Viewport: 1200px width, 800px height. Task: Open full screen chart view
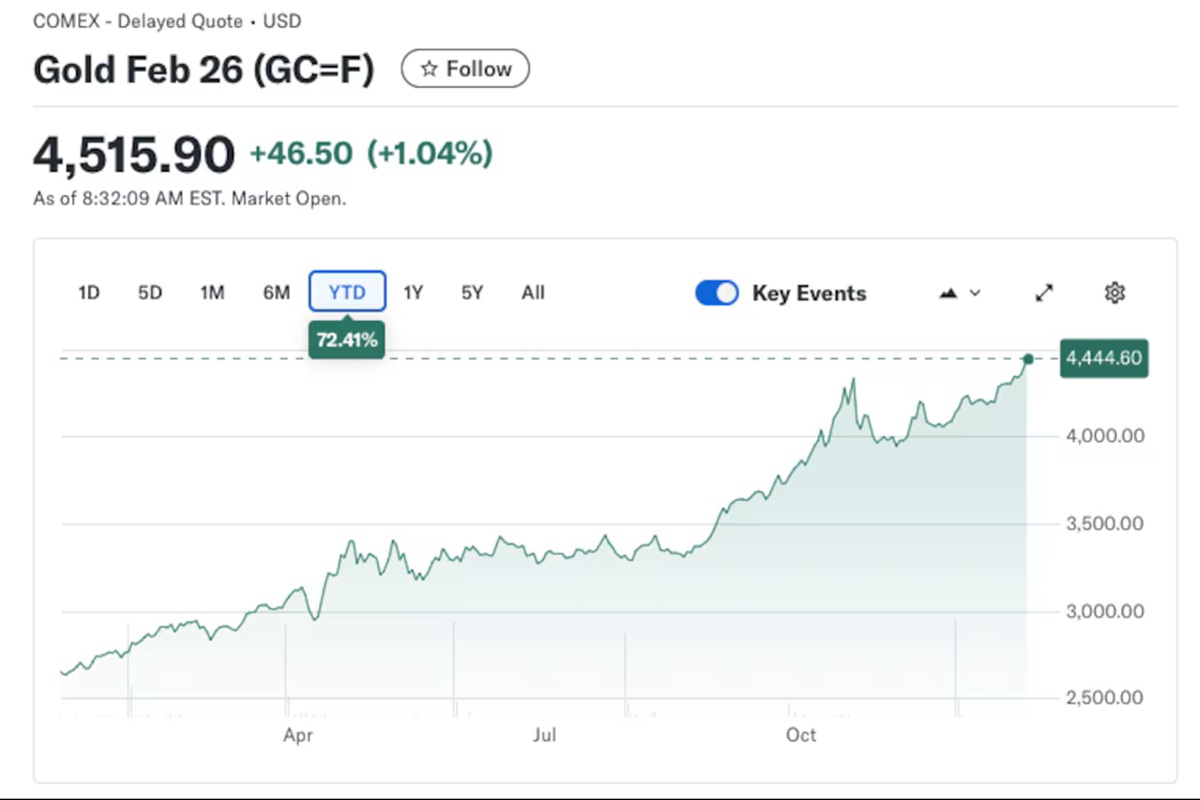[1044, 293]
